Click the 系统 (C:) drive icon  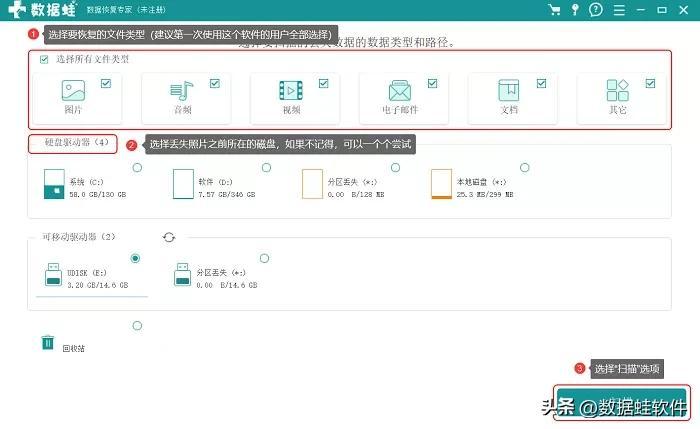(x=54, y=184)
